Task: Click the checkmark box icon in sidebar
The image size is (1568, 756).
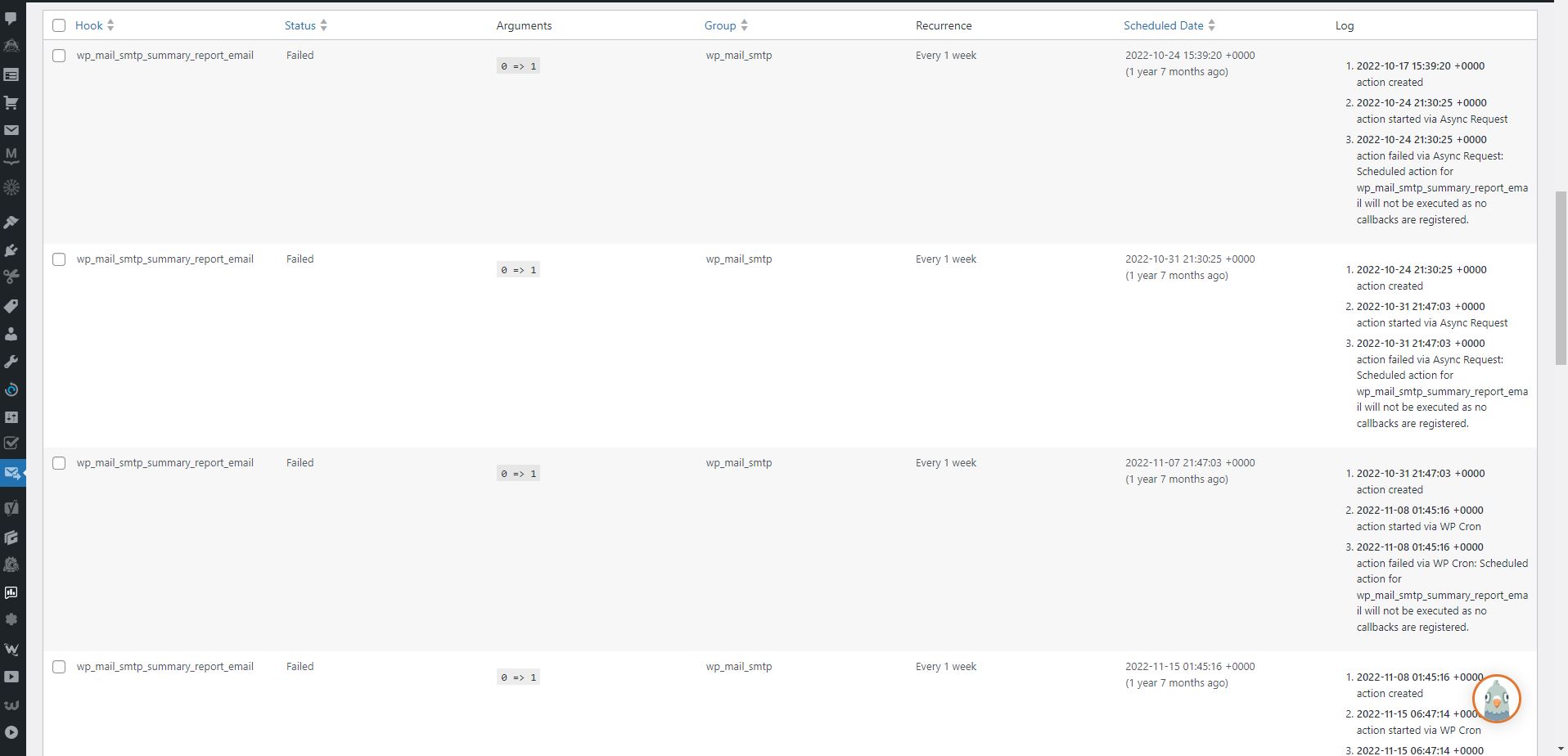Action: 11,443
